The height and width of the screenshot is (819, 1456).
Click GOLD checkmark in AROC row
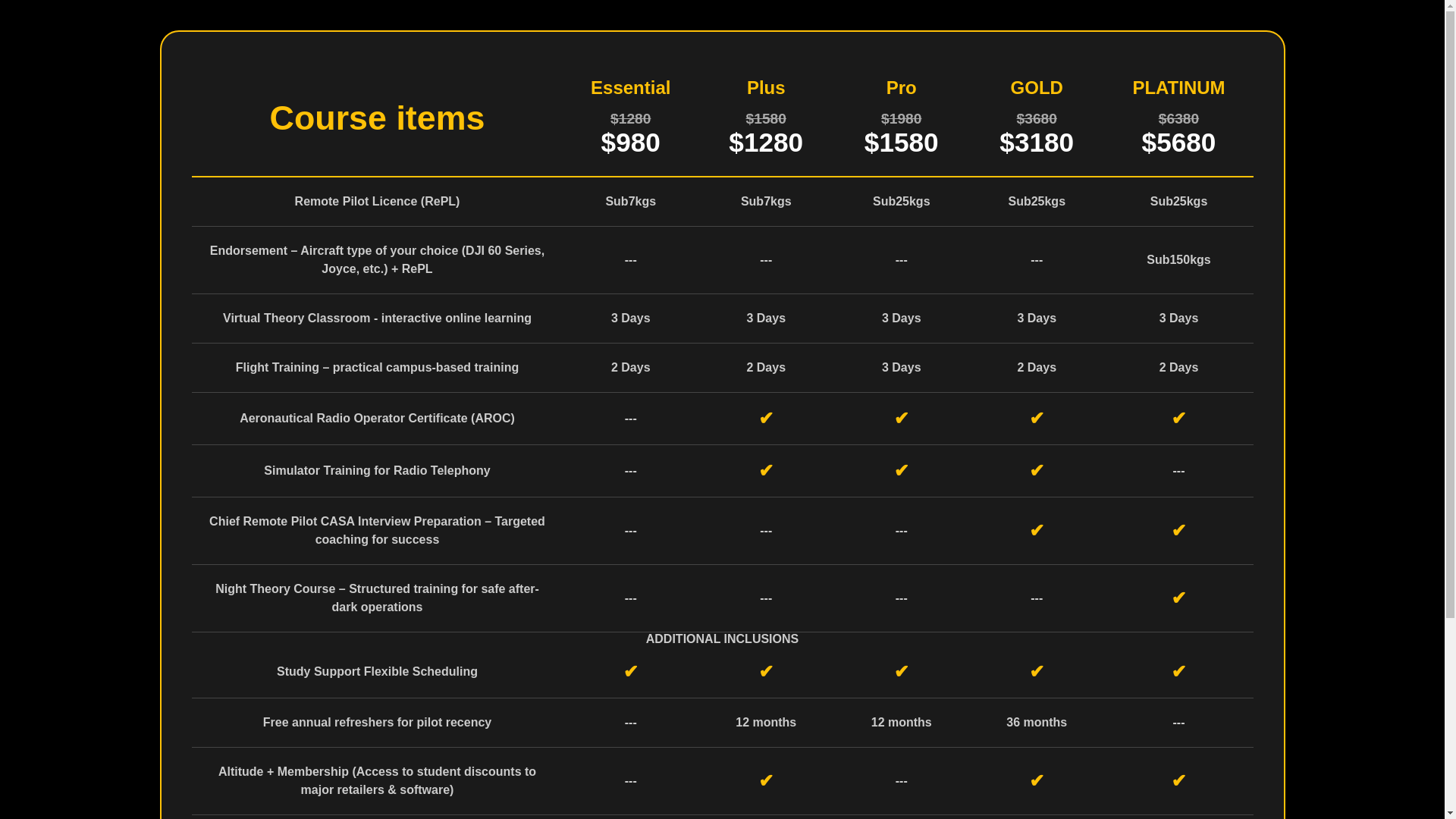click(x=1037, y=419)
